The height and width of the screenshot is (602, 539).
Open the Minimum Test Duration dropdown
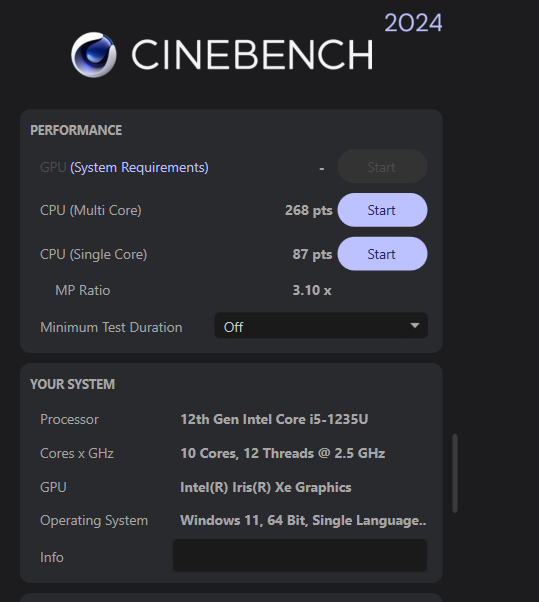click(x=321, y=326)
